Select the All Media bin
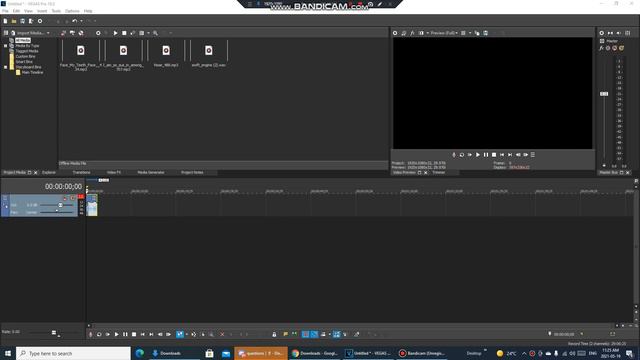The width and height of the screenshot is (640, 360). pyautogui.click(x=23, y=40)
